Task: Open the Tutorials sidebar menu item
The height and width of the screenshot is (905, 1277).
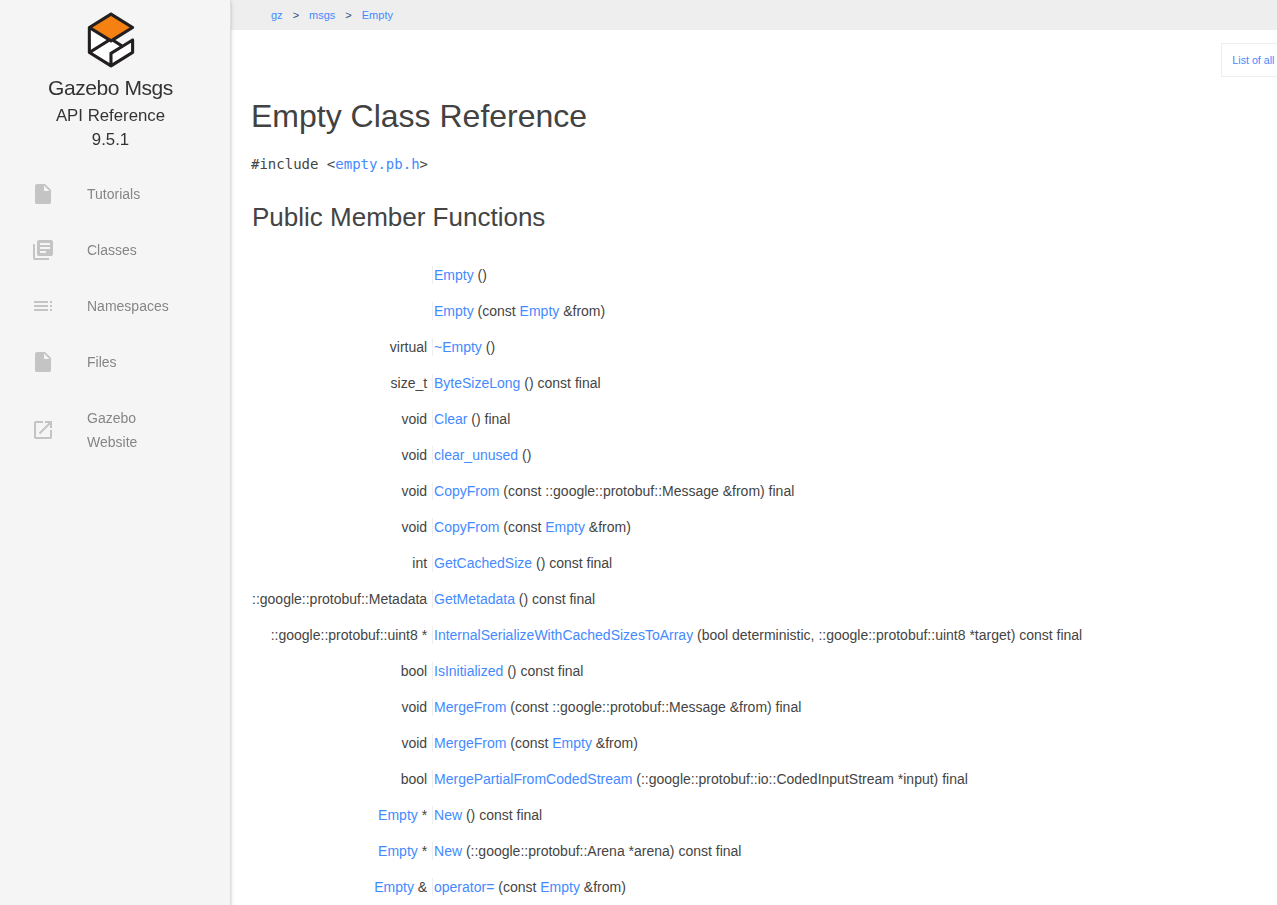Action: point(113,194)
